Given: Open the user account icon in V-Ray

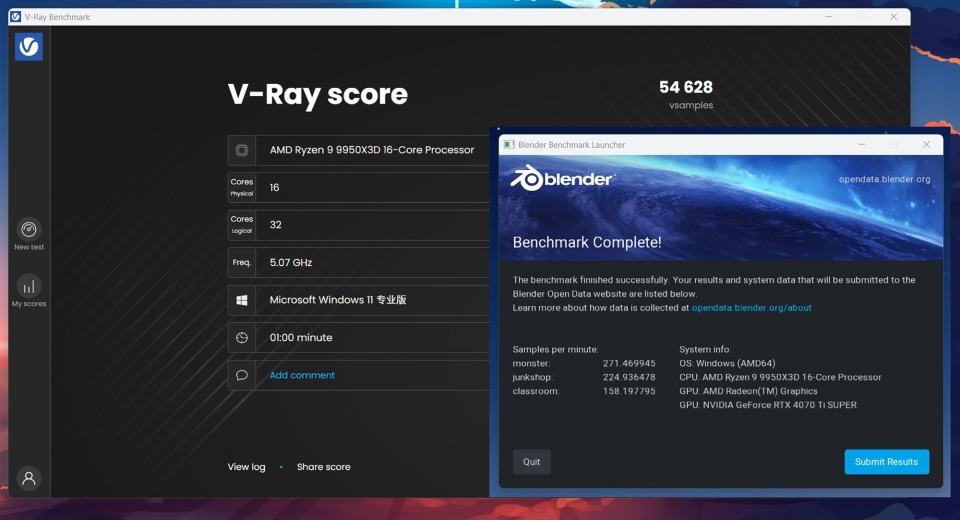Looking at the screenshot, I should 29,478.
